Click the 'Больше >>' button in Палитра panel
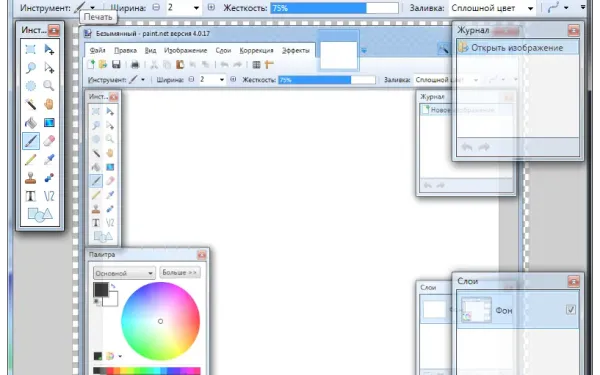This screenshot has width=600, height=375. (179, 272)
